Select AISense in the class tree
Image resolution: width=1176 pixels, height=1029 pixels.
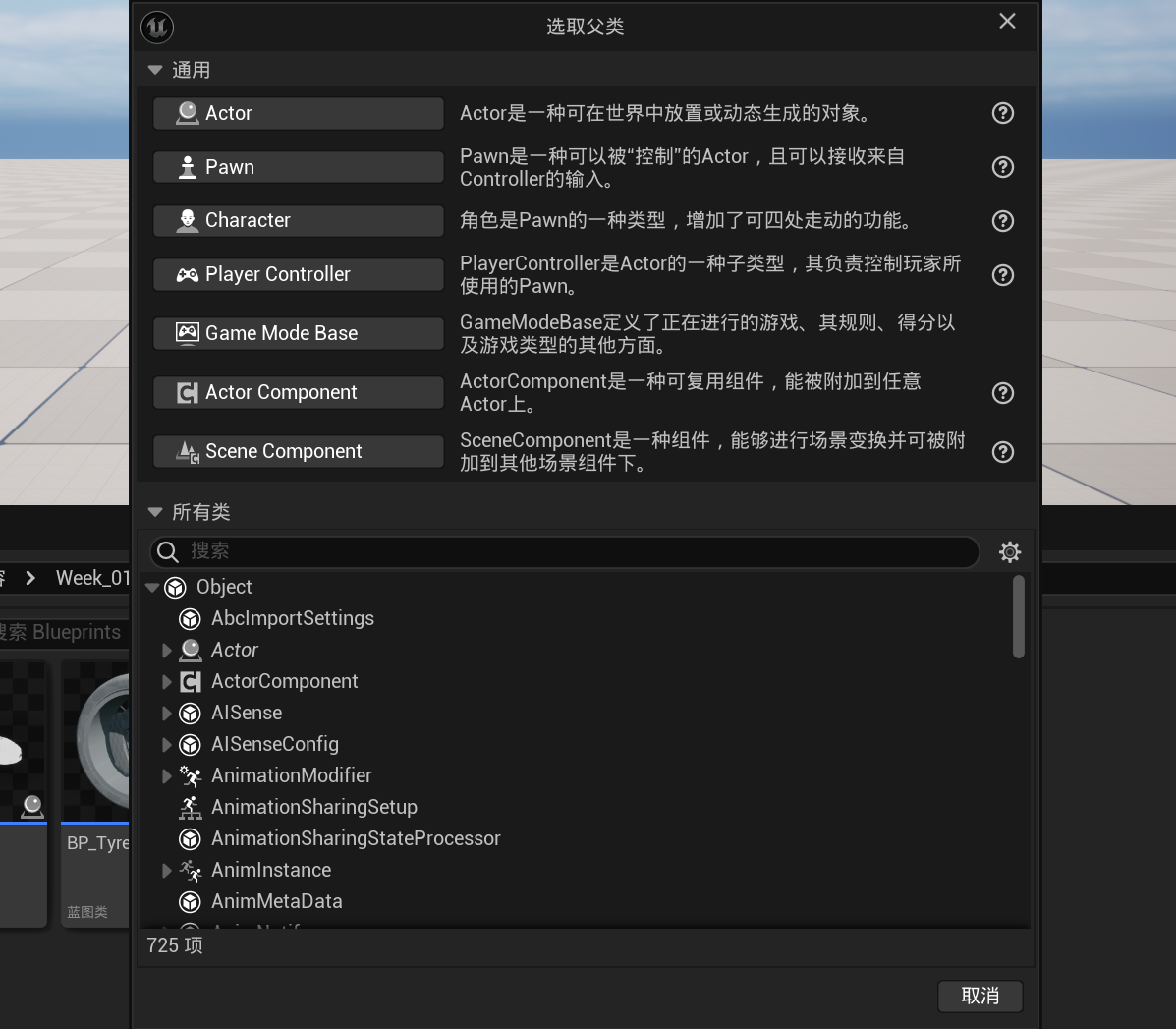[247, 714]
